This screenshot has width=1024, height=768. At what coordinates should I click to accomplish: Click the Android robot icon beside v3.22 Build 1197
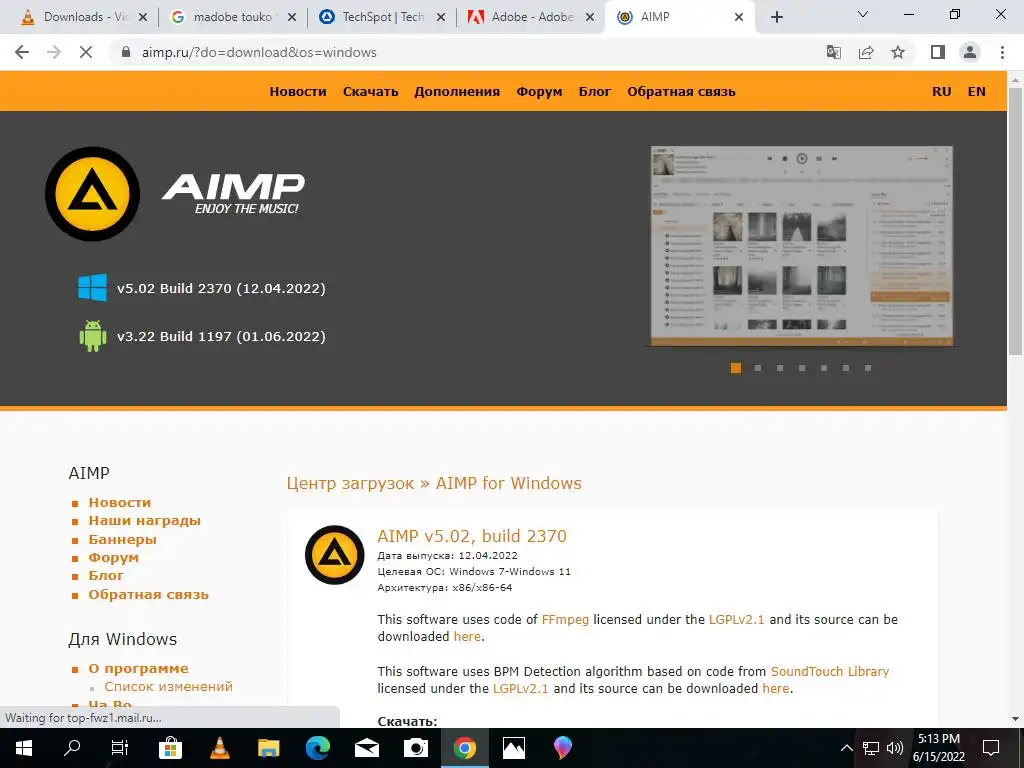pyautogui.click(x=92, y=336)
